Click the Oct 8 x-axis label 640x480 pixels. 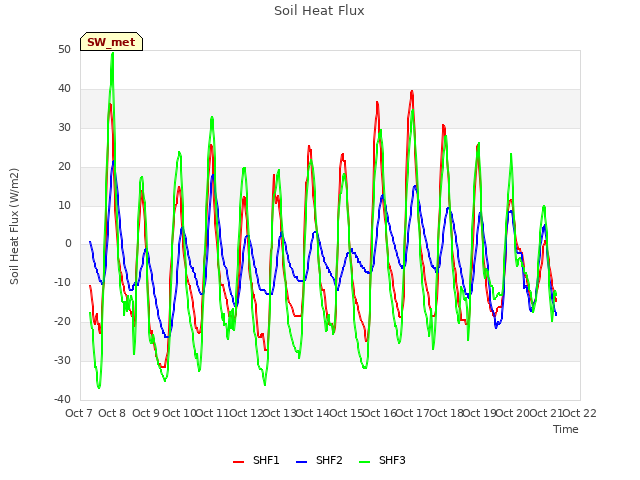112,413
